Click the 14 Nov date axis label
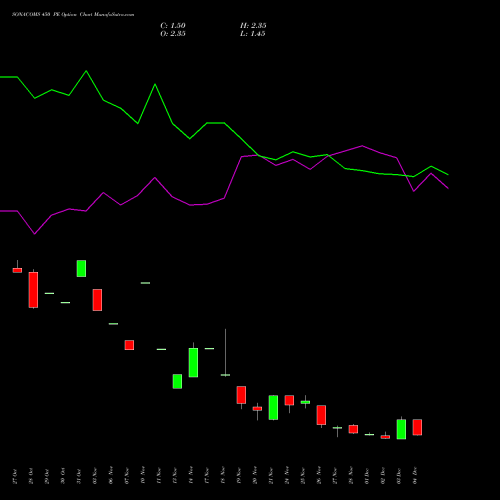 pyautogui.click(x=191, y=476)
